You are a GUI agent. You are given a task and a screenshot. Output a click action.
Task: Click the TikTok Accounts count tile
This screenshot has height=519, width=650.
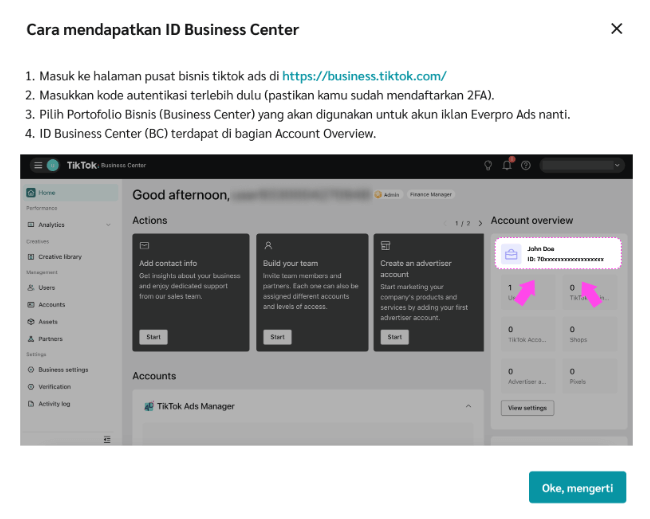(528, 334)
